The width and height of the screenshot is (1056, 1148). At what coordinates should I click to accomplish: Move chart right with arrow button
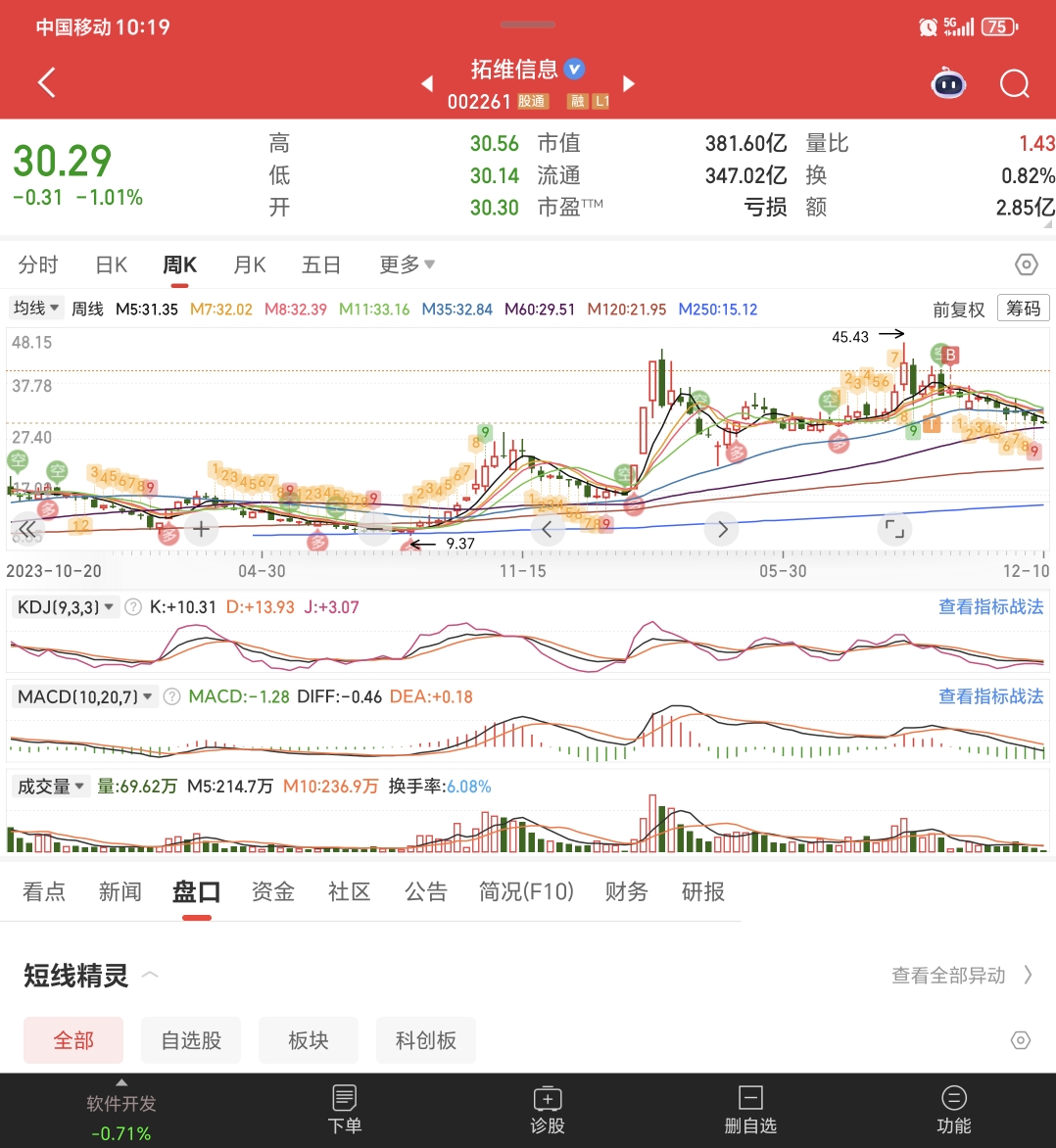tap(722, 529)
